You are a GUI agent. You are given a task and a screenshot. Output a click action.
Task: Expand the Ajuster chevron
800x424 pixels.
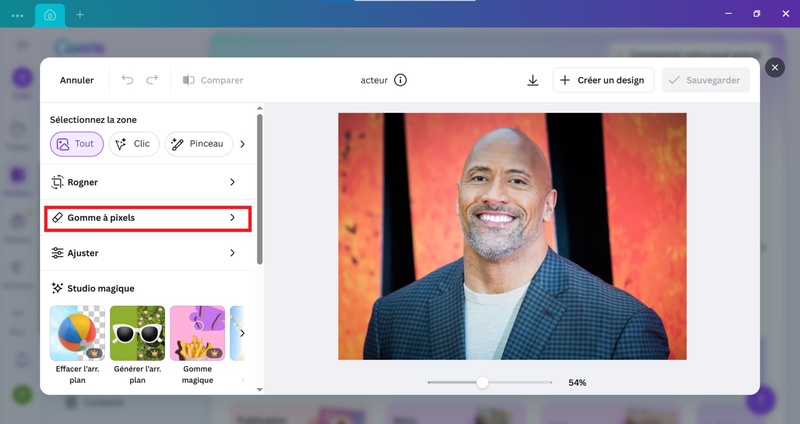(232, 253)
